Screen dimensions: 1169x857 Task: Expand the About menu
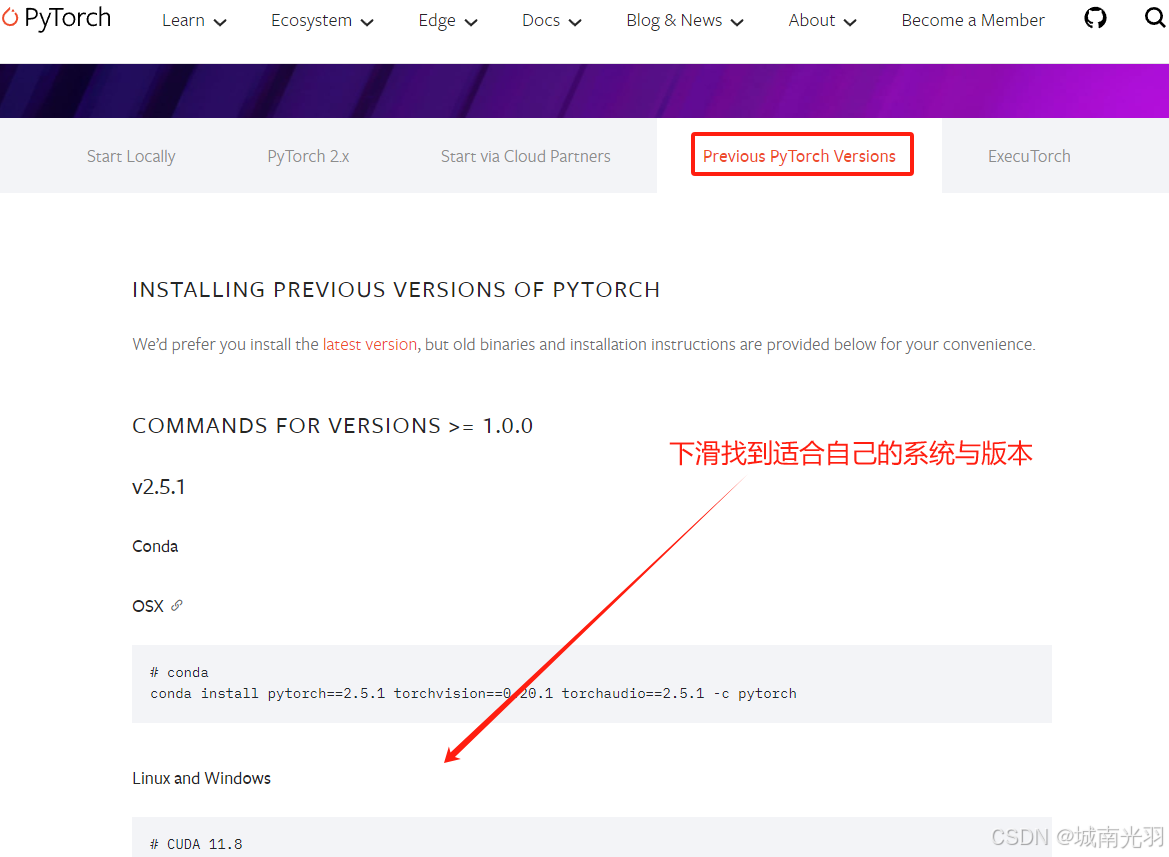[822, 21]
